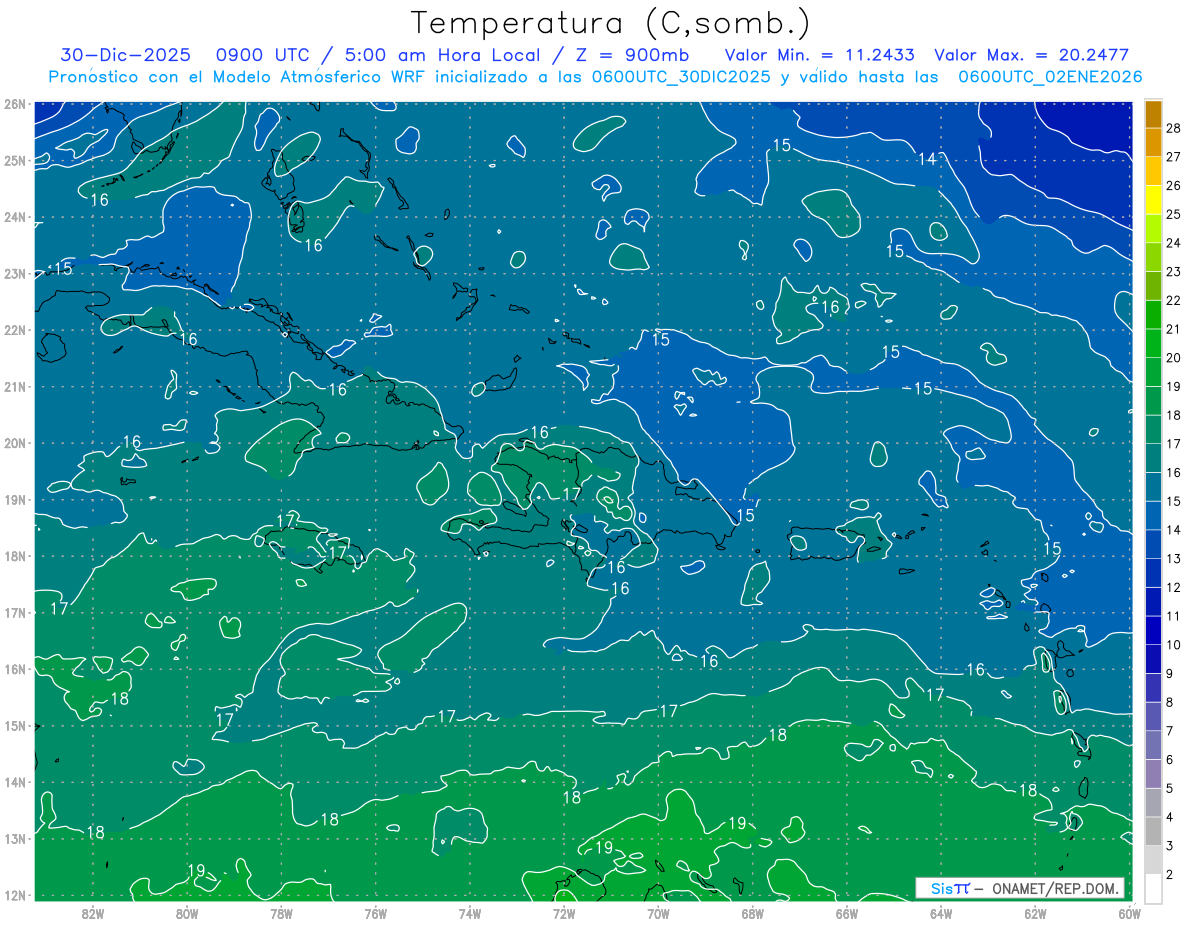Click "Valor Min. = 11.2433"
Screen dimensions: 1200x927
point(821,55)
